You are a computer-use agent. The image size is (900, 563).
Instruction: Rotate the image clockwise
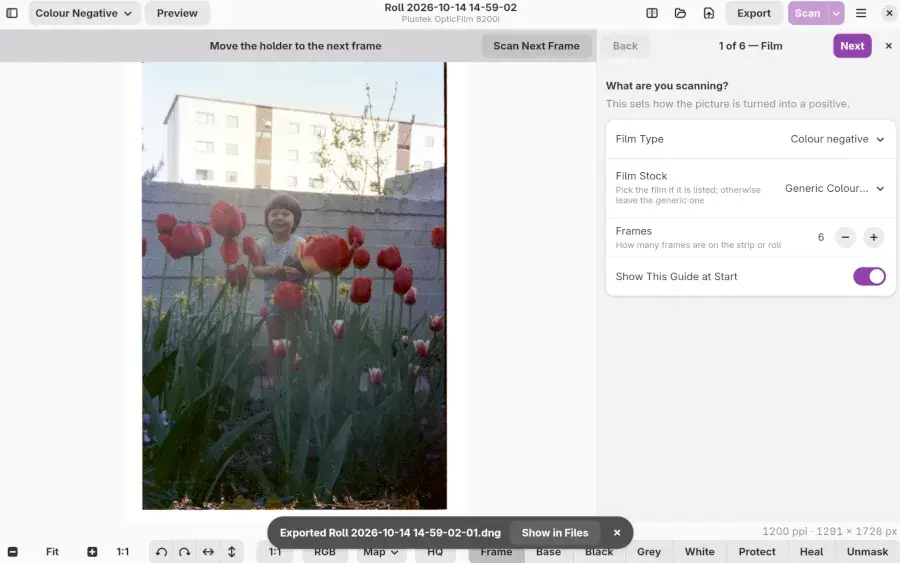184,552
